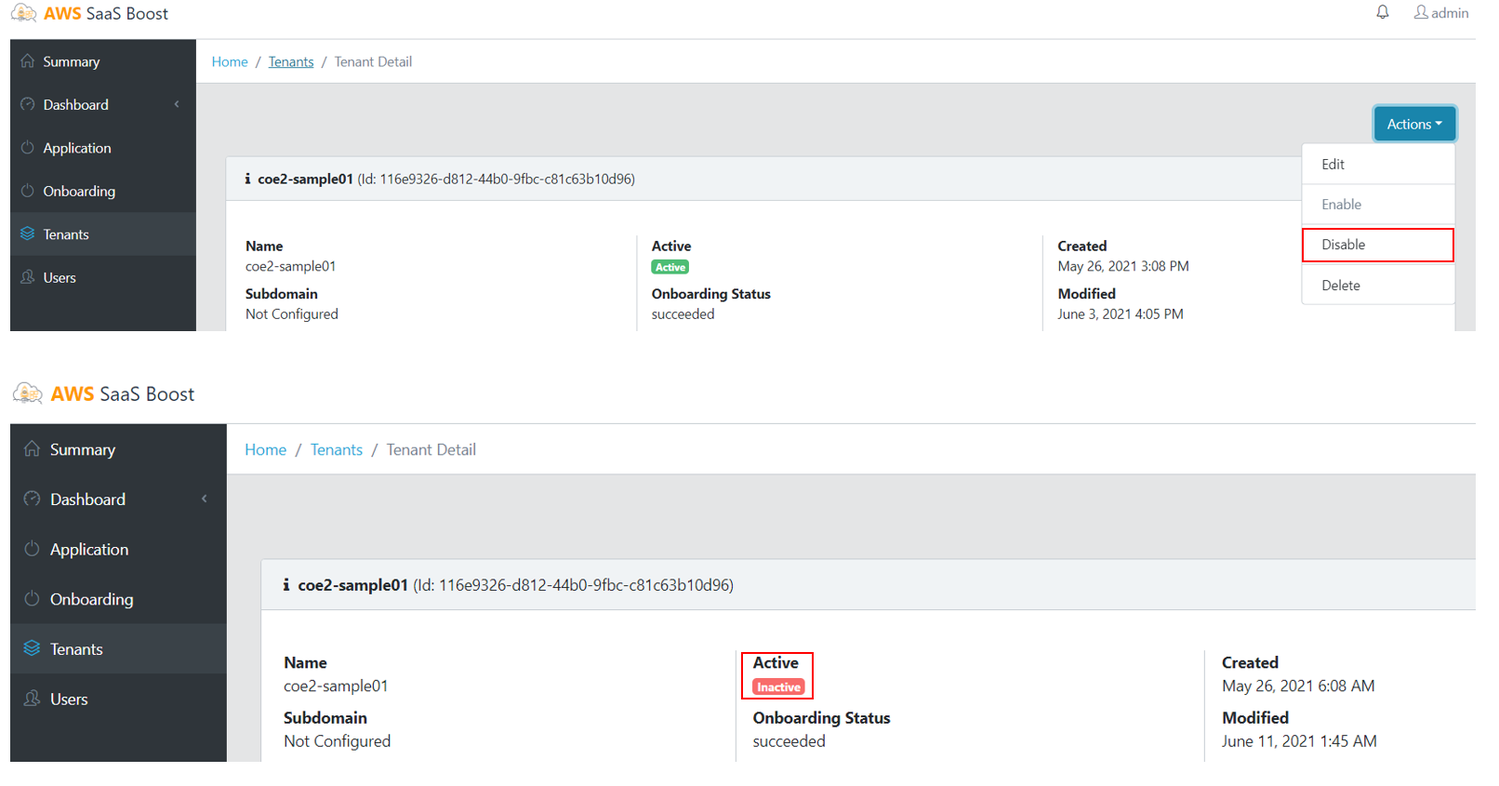Image resolution: width=1499 pixels, height=786 pixels.
Task: Open the admin user account menu
Action: (1440, 13)
